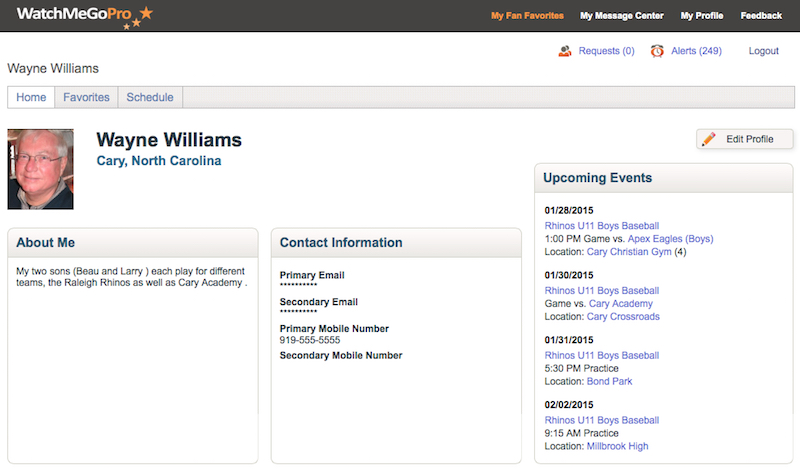
Task: Click the Primary Email label
Action: (x=312, y=275)
